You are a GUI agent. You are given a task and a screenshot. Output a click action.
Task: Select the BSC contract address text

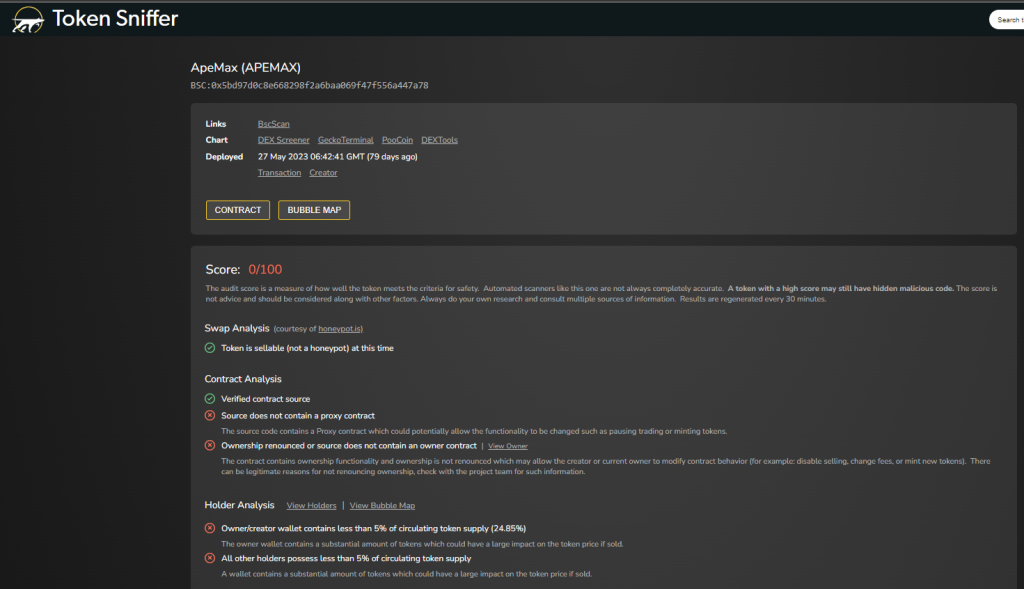[310, 86]
